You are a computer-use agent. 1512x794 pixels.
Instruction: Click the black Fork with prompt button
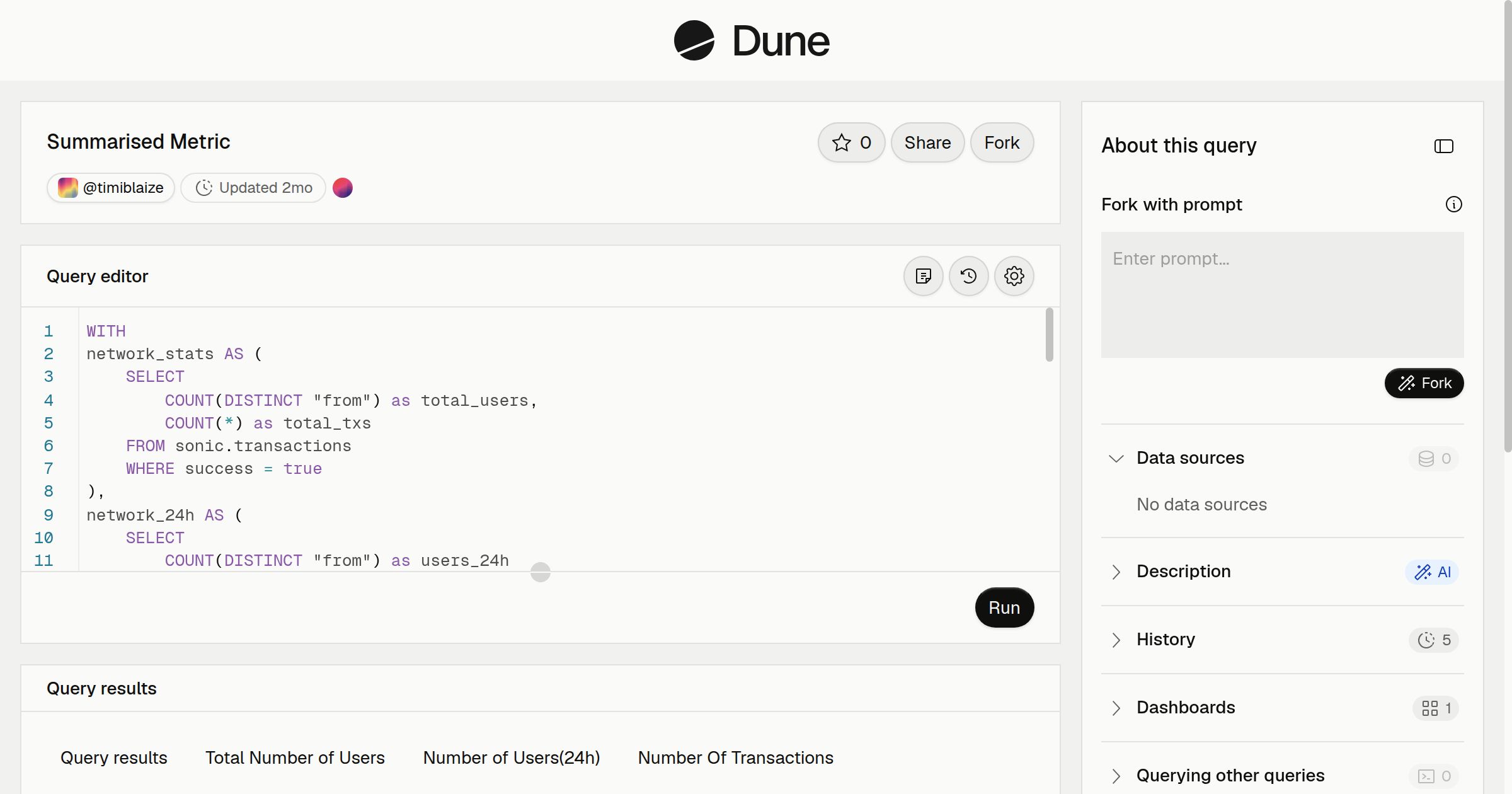pyautogui.click(x=1424, y=383)
